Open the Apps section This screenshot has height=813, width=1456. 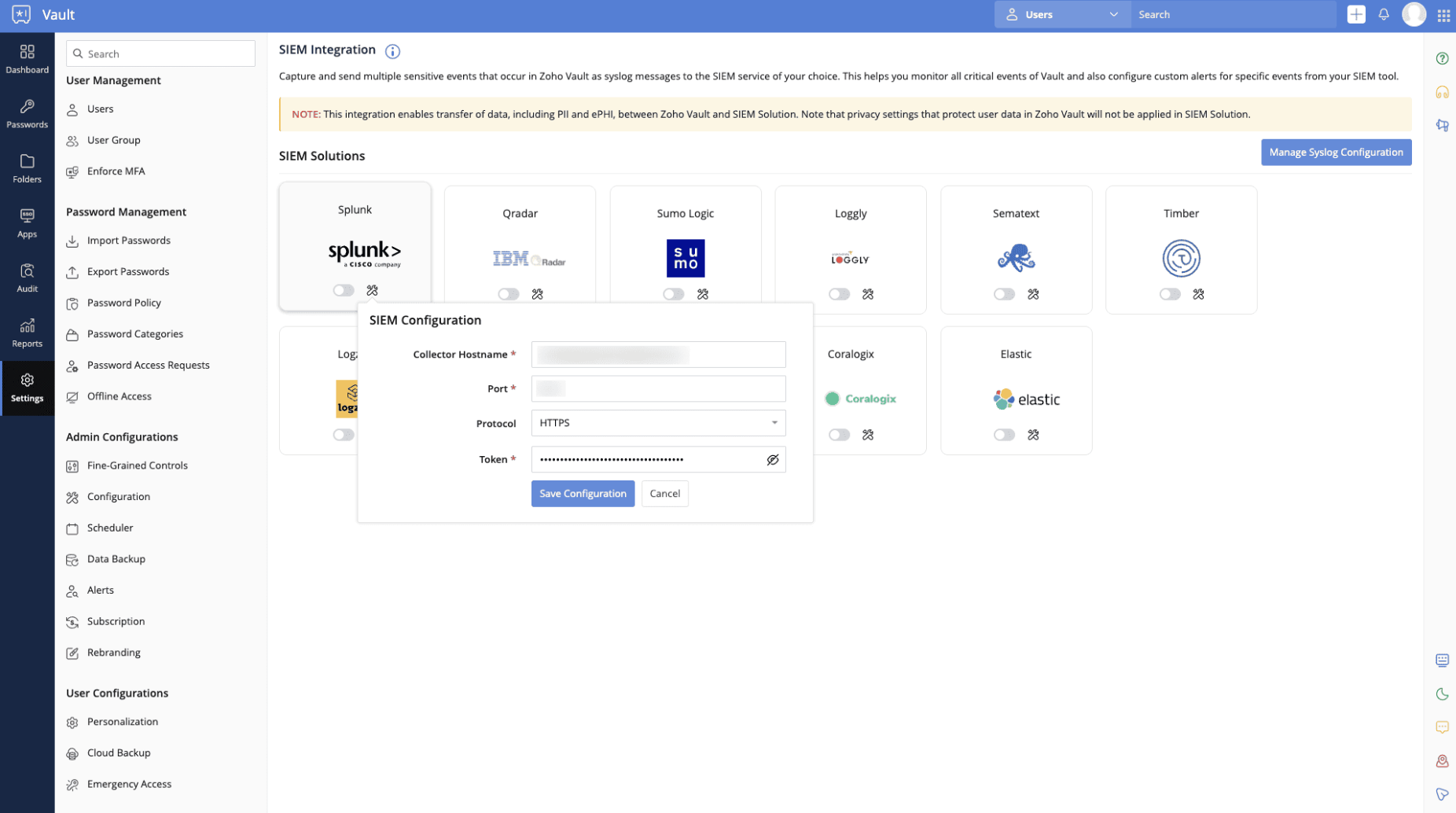click(x=27, y=223)
